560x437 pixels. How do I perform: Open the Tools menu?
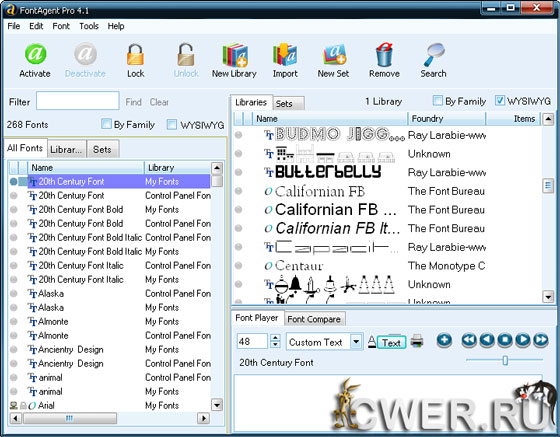(89, 26)
